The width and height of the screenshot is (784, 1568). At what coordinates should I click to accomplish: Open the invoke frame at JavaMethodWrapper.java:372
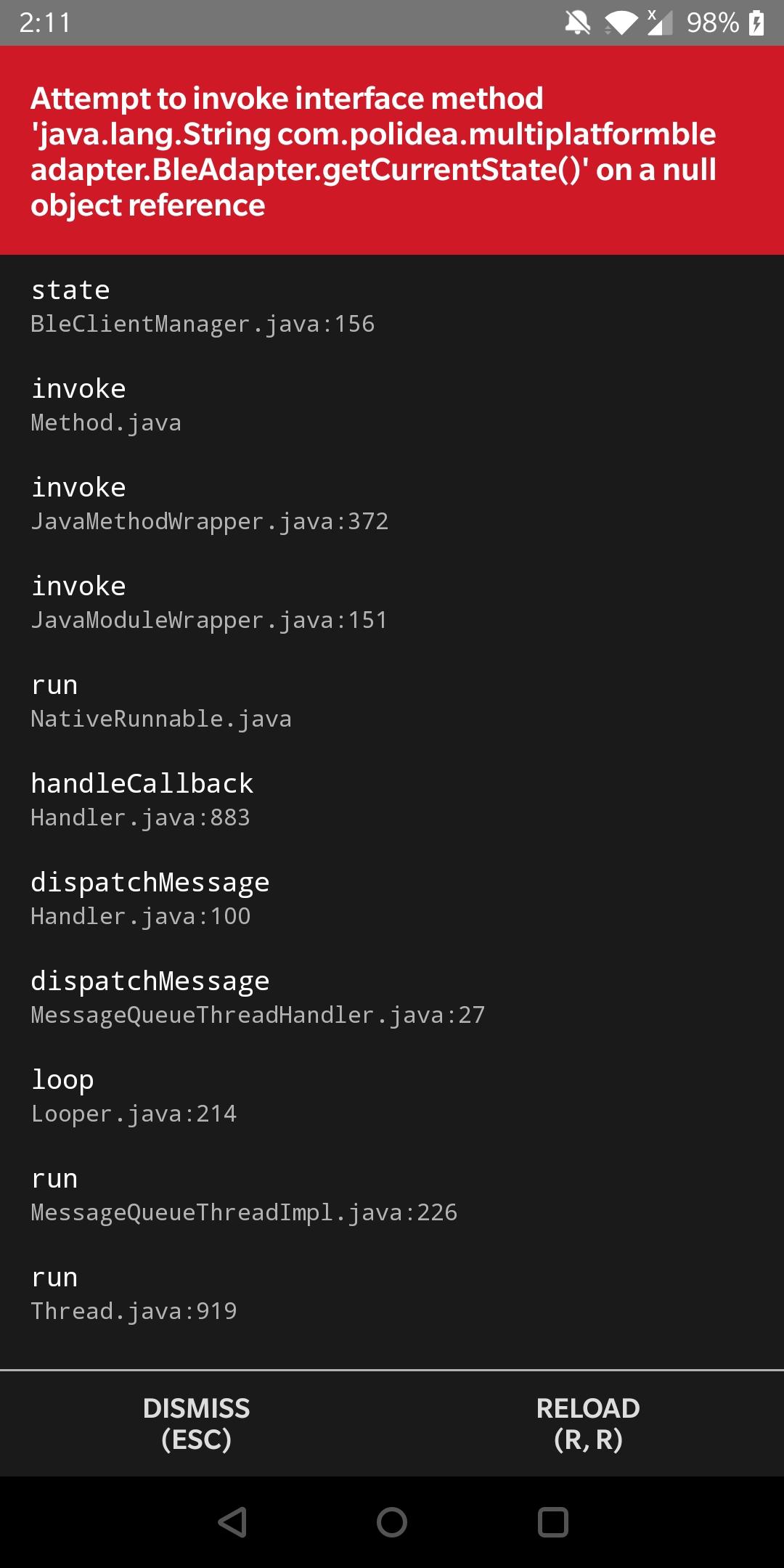point(209,502)
